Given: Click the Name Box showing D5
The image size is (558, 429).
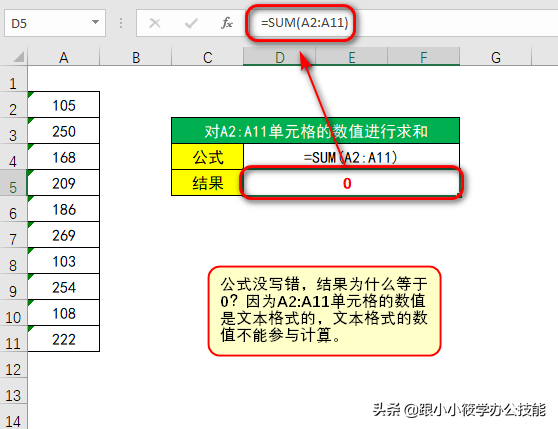Looking at the screenshot, I should point(55,23).
